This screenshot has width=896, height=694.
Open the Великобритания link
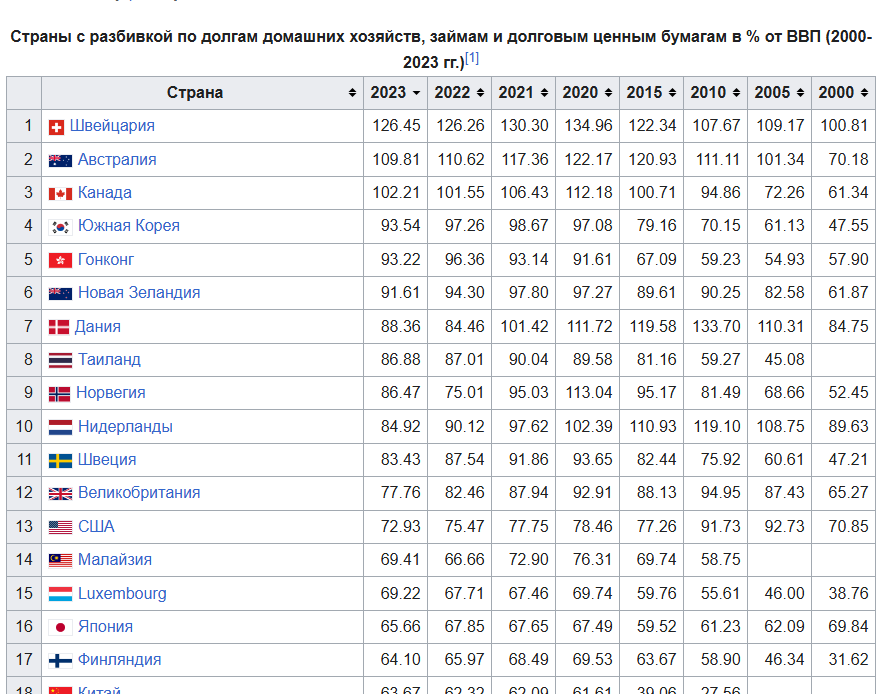(139, 493)
